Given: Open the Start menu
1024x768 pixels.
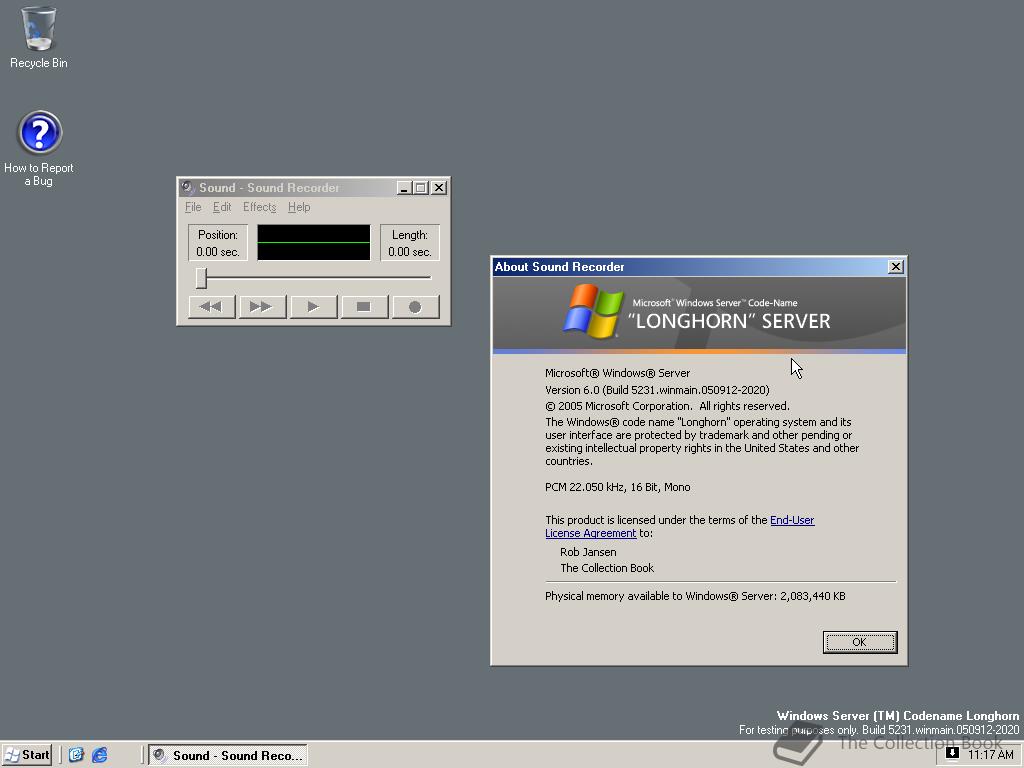Looking at the screenshot, I should 27,755.
